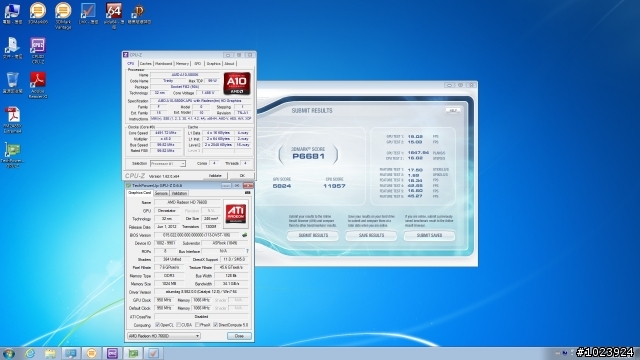Open the processor selection dropdown in CPU-Z

coord(168,163)
